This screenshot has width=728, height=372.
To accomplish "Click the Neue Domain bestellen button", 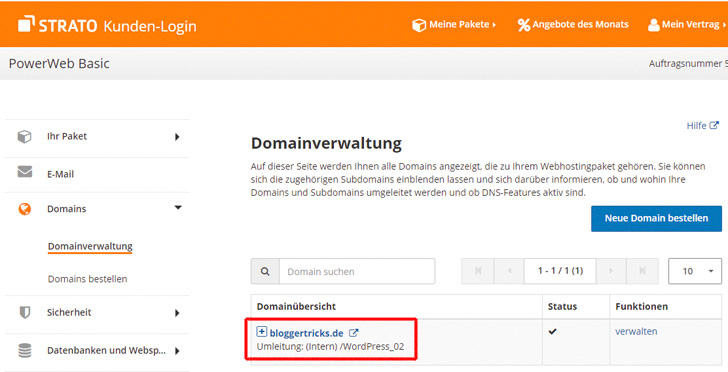I will 656,218.
